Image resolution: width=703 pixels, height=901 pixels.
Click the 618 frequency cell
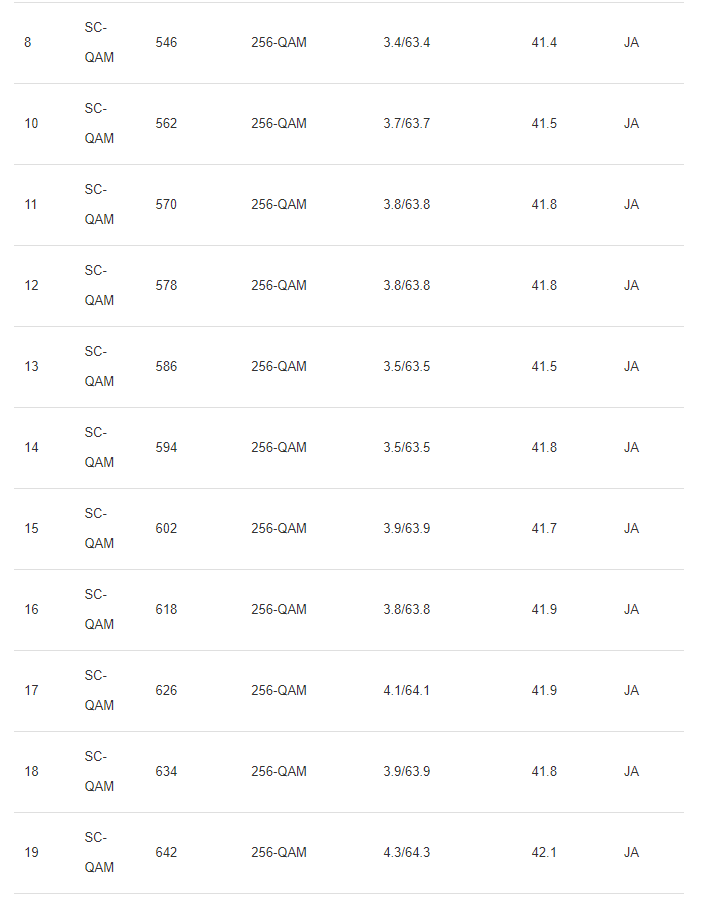[166, 610]
